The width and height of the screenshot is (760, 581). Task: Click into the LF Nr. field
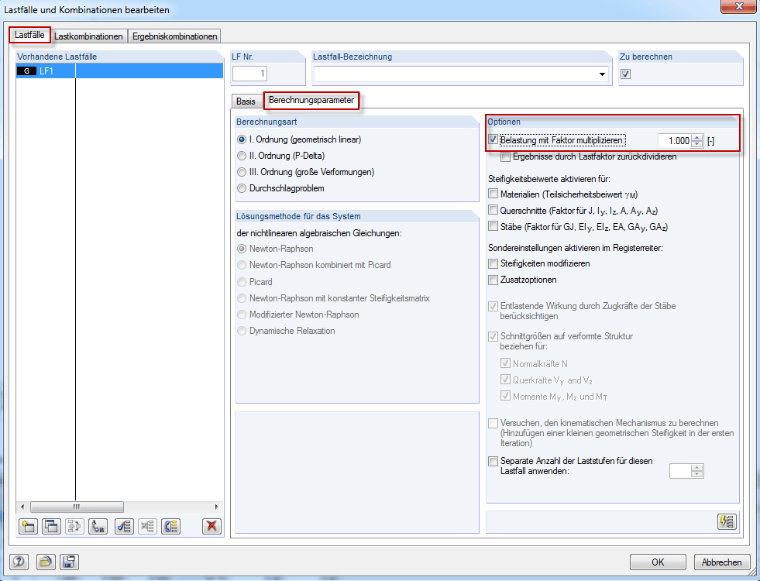pyautogui.click(x=250, y=74)
